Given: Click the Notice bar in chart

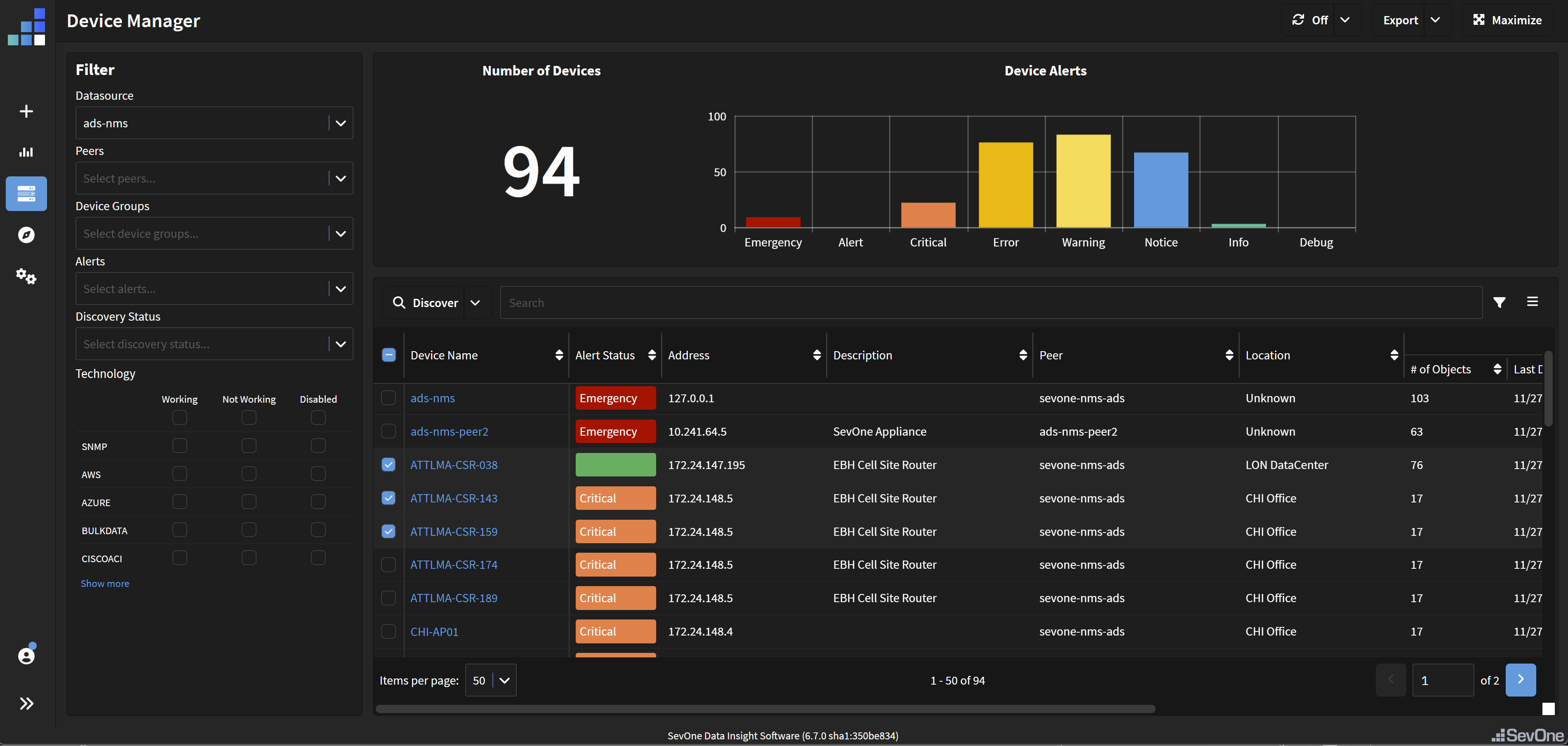Looking at the screenshot, I should [1161, 190].
